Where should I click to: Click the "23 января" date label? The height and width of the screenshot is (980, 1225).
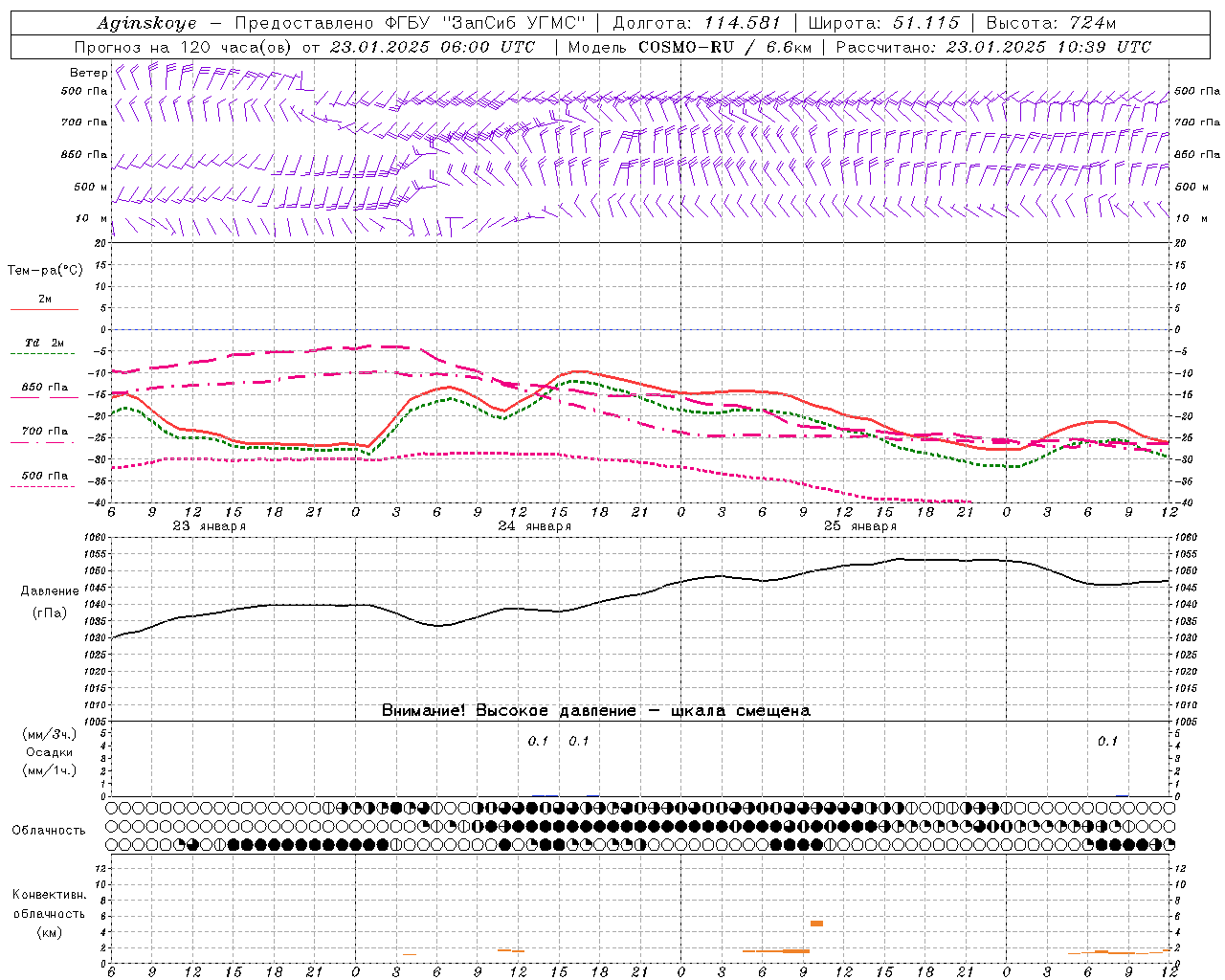click(209, 526)
